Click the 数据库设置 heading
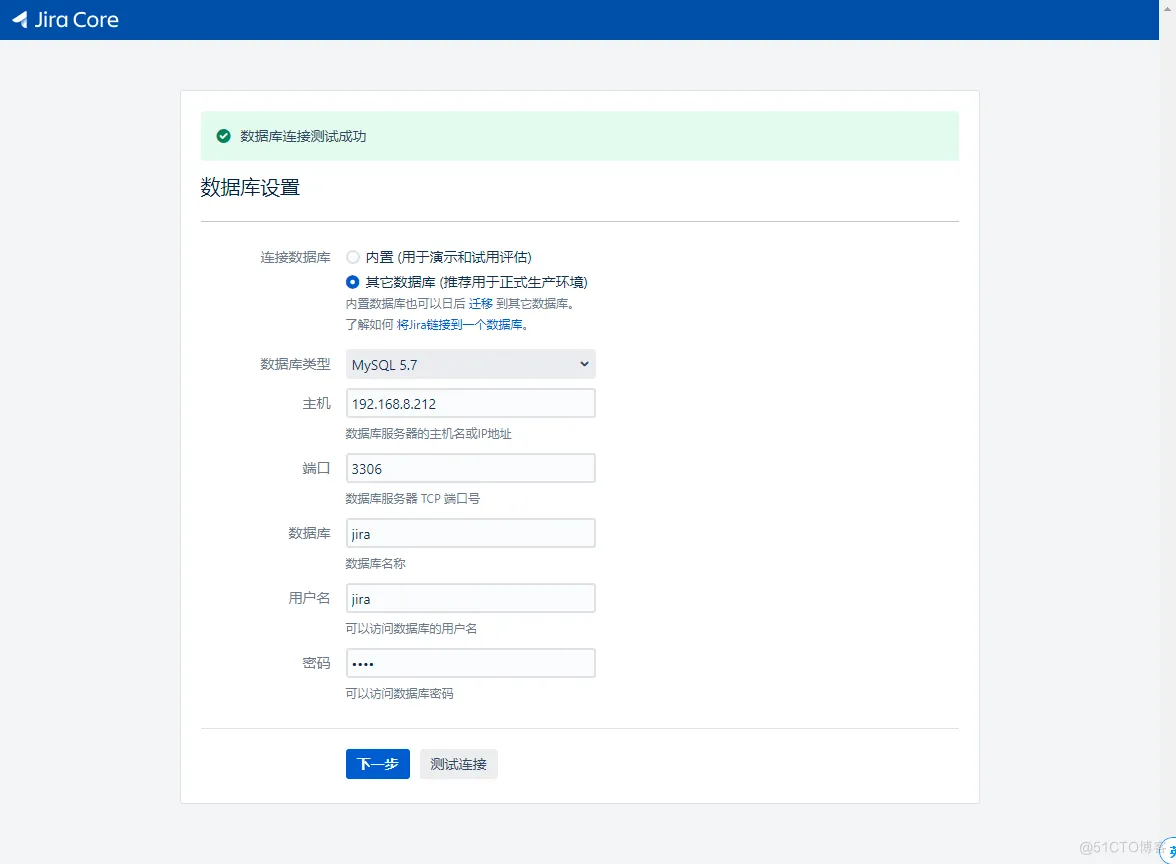 (x=250, y=188)
